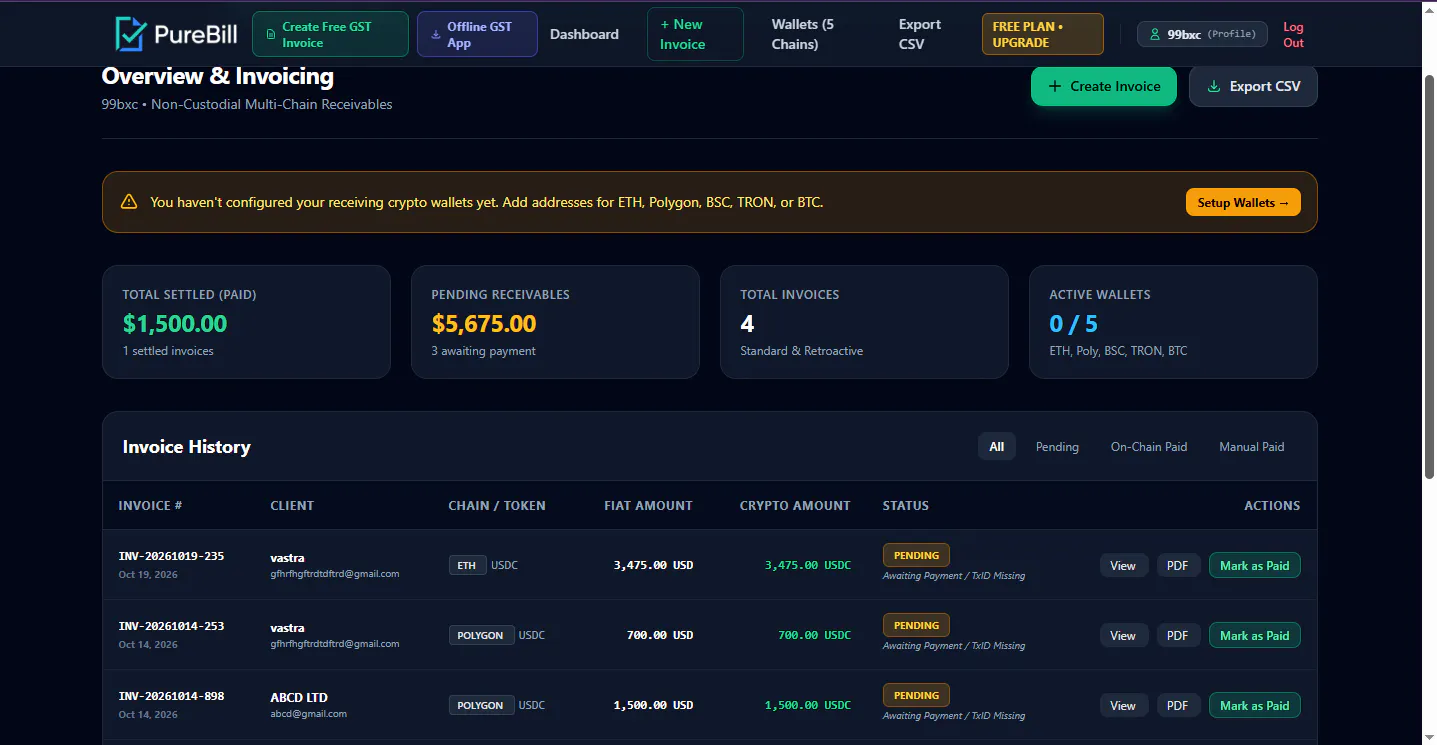Screen dimensions: 1437x745
Task: Click the Active Wallets 0 / 5 value
Action: point(1073,324)
